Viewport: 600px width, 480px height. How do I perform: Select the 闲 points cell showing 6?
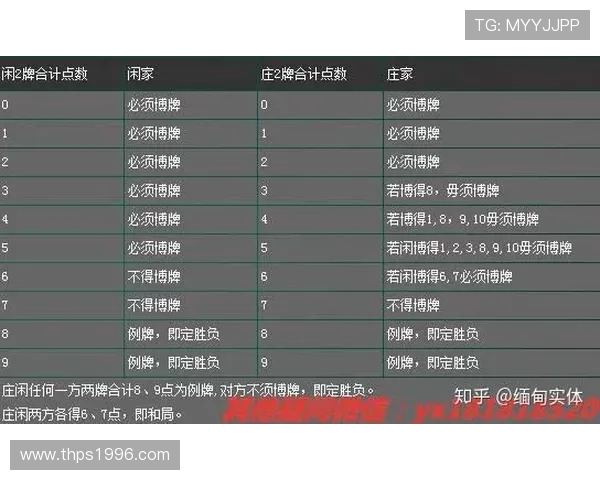point(62,276)
